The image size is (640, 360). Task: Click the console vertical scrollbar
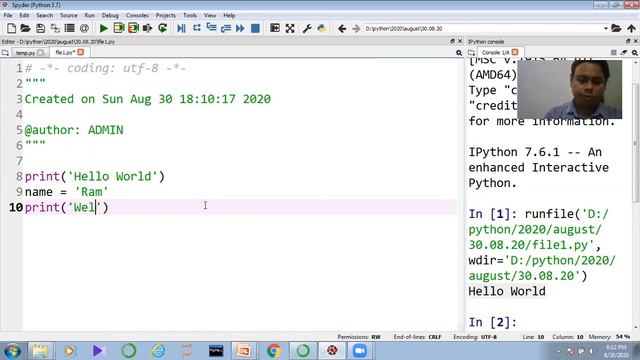636,143
